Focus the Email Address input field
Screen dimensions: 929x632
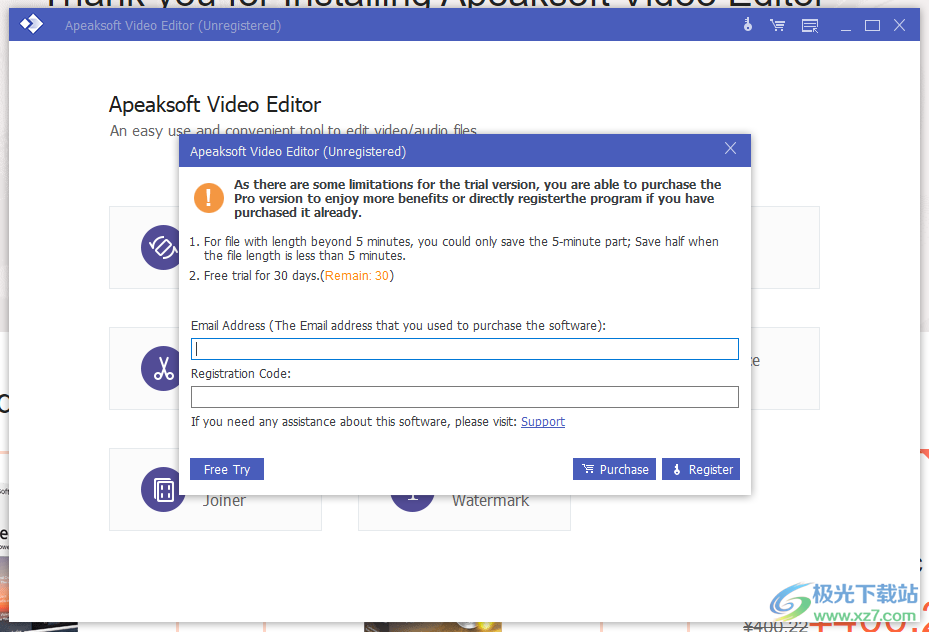[x=464, y=349]
